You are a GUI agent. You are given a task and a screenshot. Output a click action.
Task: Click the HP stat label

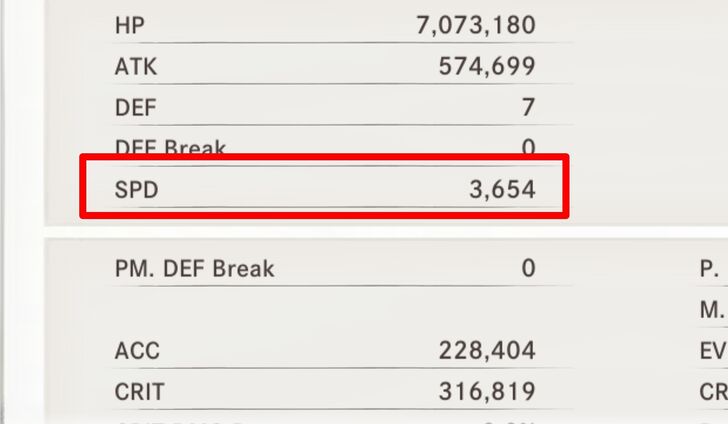pyautogui.click(x=130, y=25)
